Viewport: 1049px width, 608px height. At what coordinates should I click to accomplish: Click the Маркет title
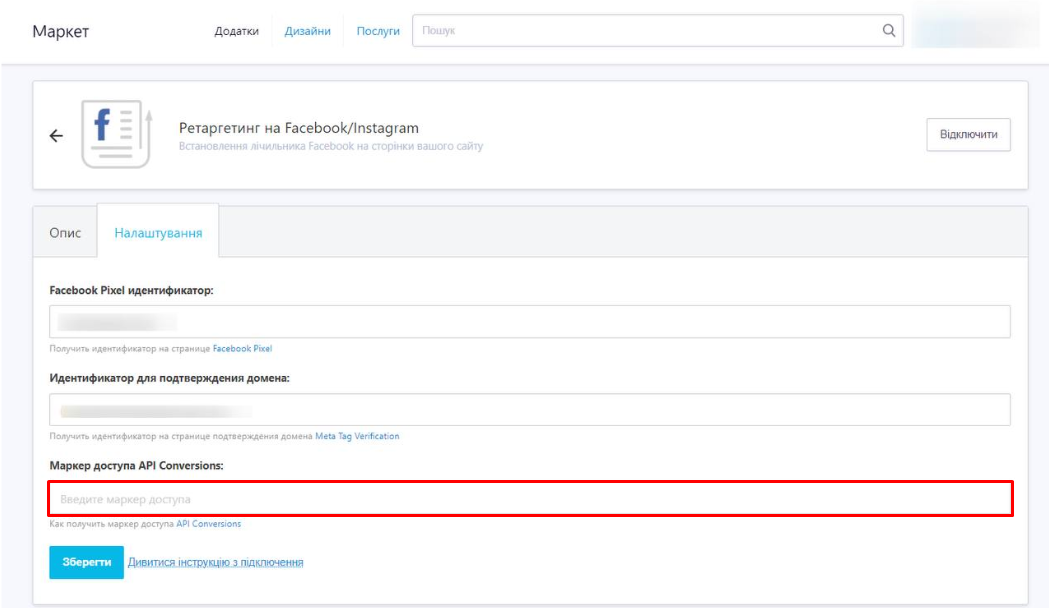click(x=61, y=31)
